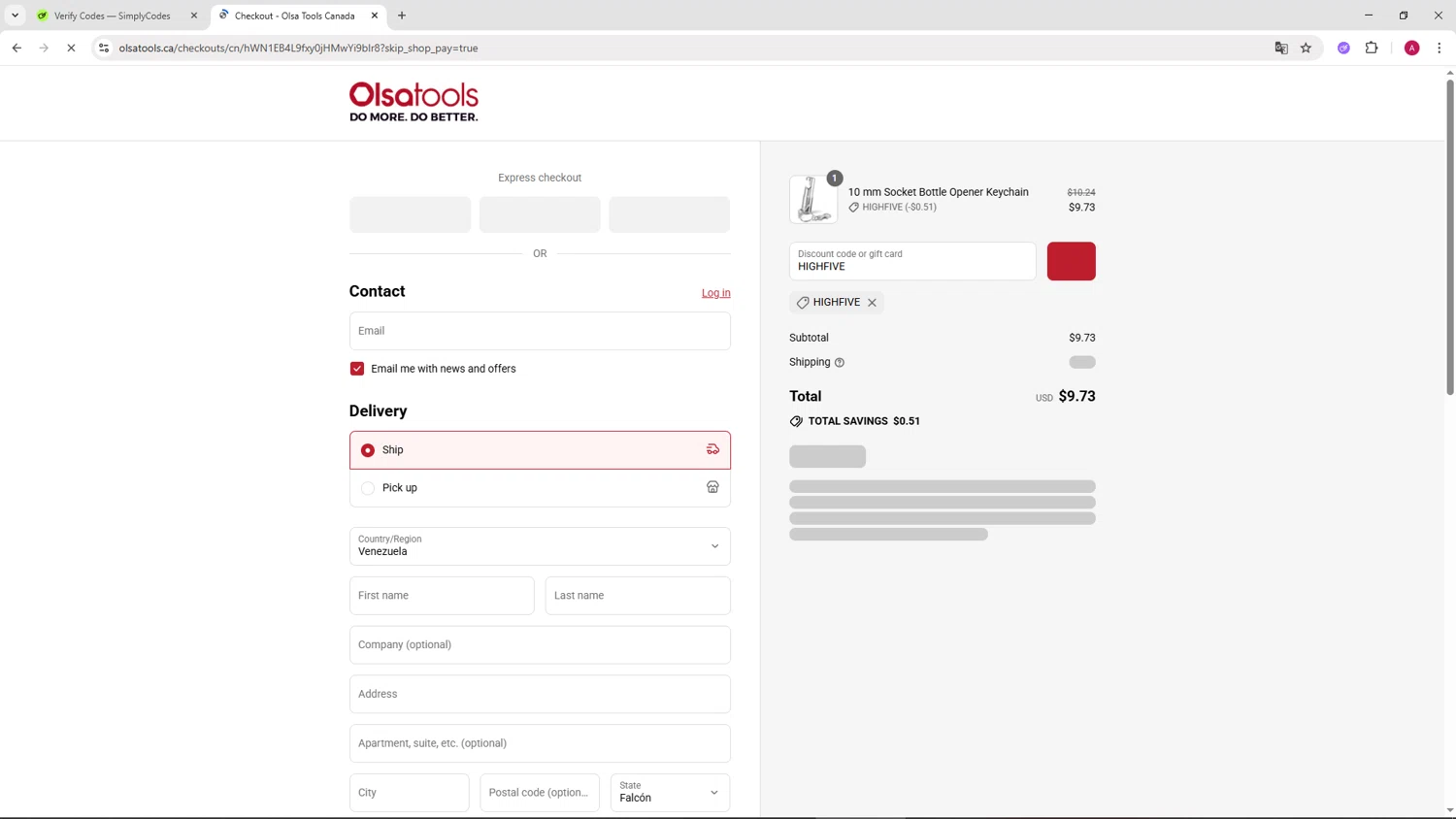The width and height of the screenshot is (1456, 819).
Task: Click the Olsa Tools logo
Action: [x=414, y=102]
